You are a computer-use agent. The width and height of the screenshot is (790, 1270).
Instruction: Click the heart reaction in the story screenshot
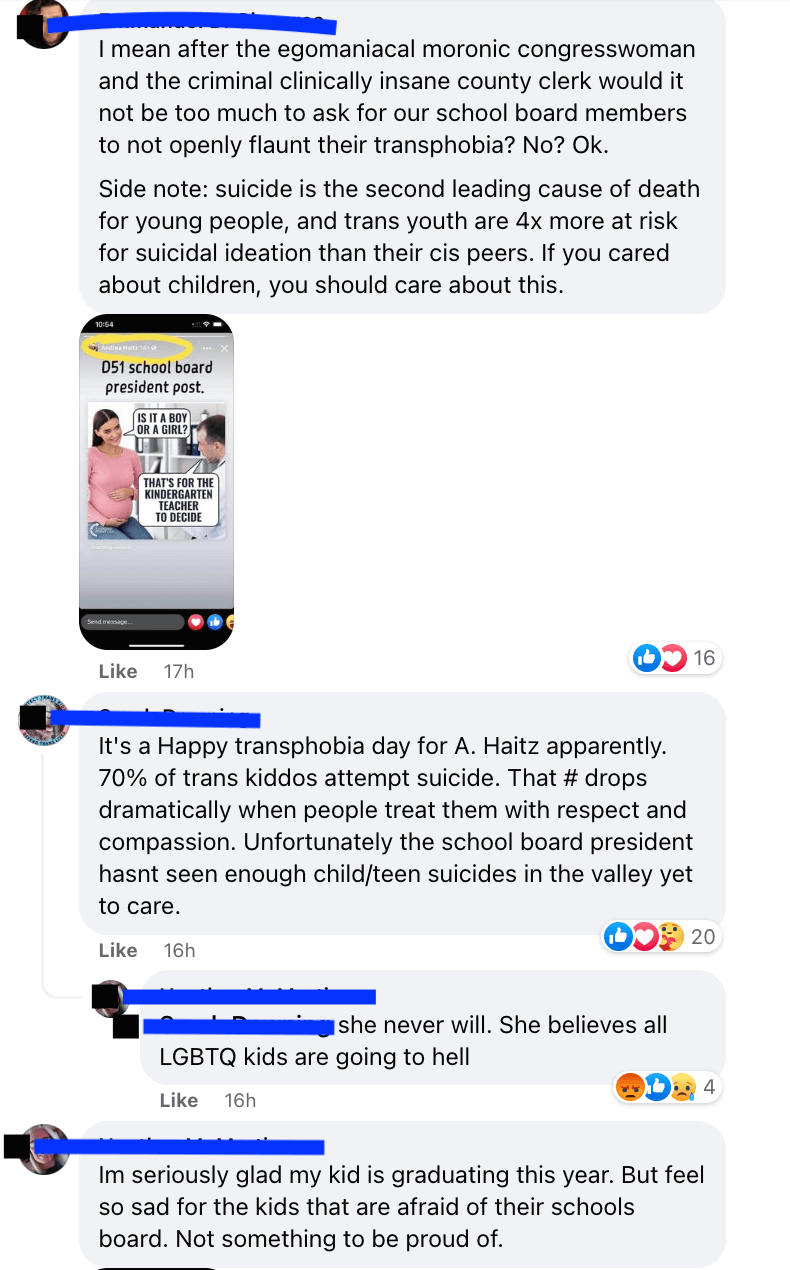point(196,622)
